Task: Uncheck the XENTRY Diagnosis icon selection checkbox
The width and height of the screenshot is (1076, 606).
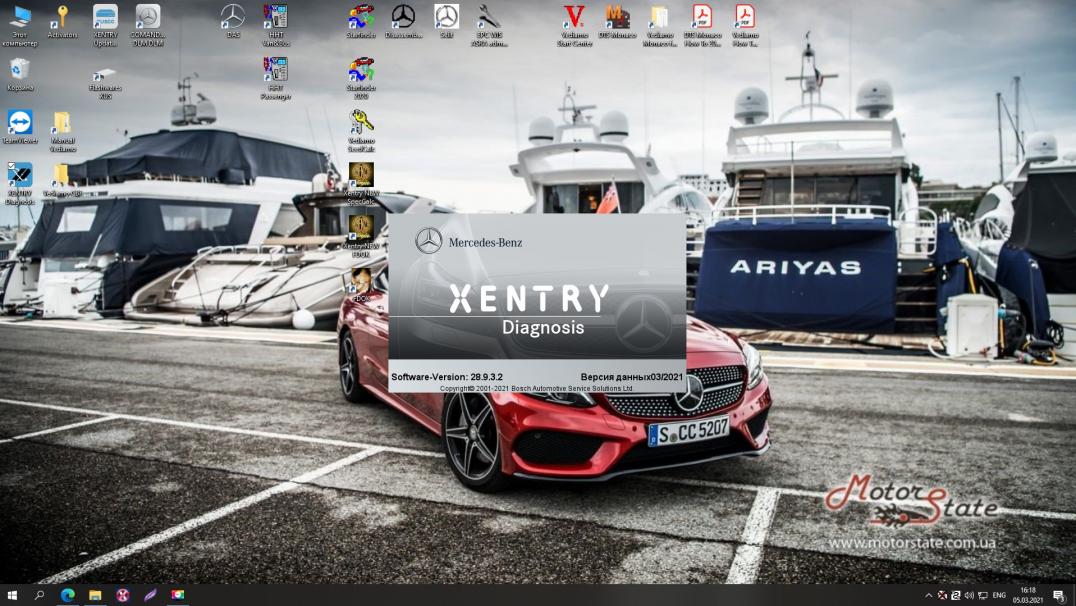Action: point(11,167)
